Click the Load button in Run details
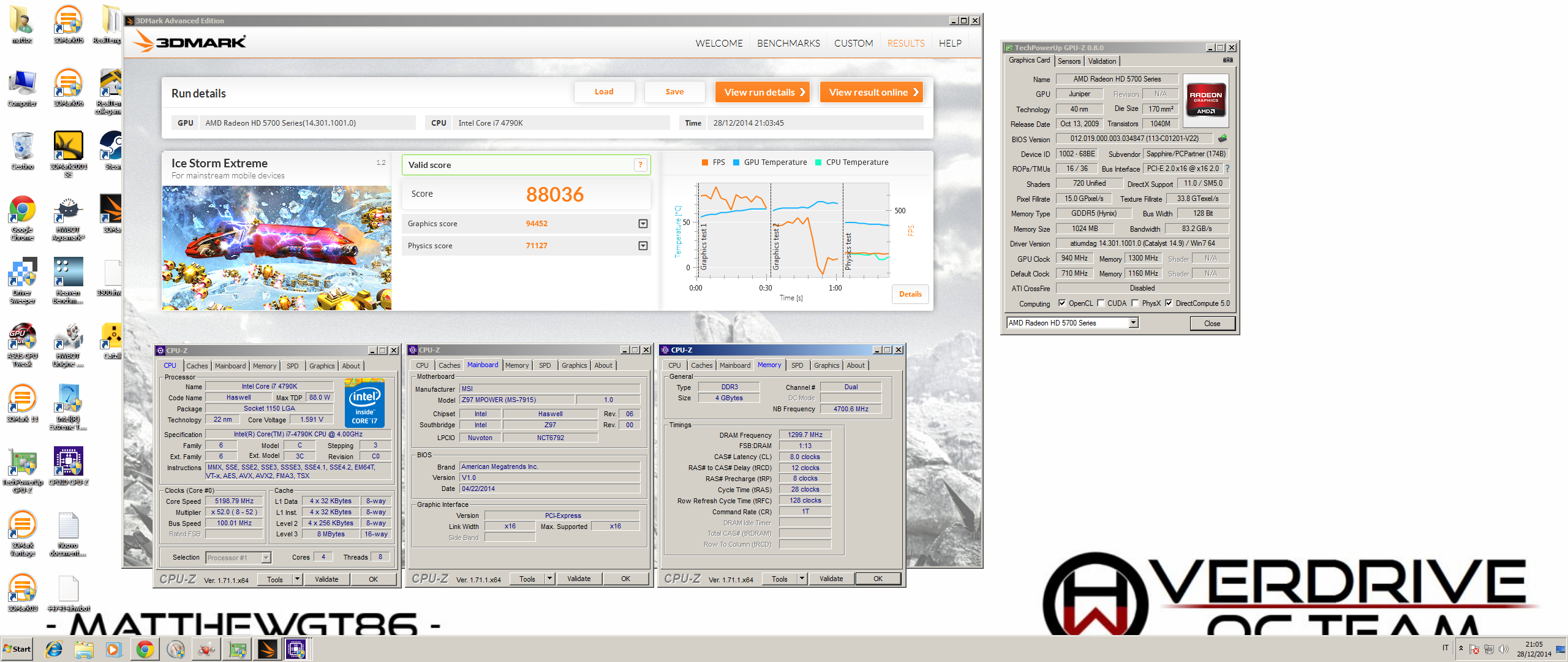This screenshot has height=662, width=1568. (604, 92)
